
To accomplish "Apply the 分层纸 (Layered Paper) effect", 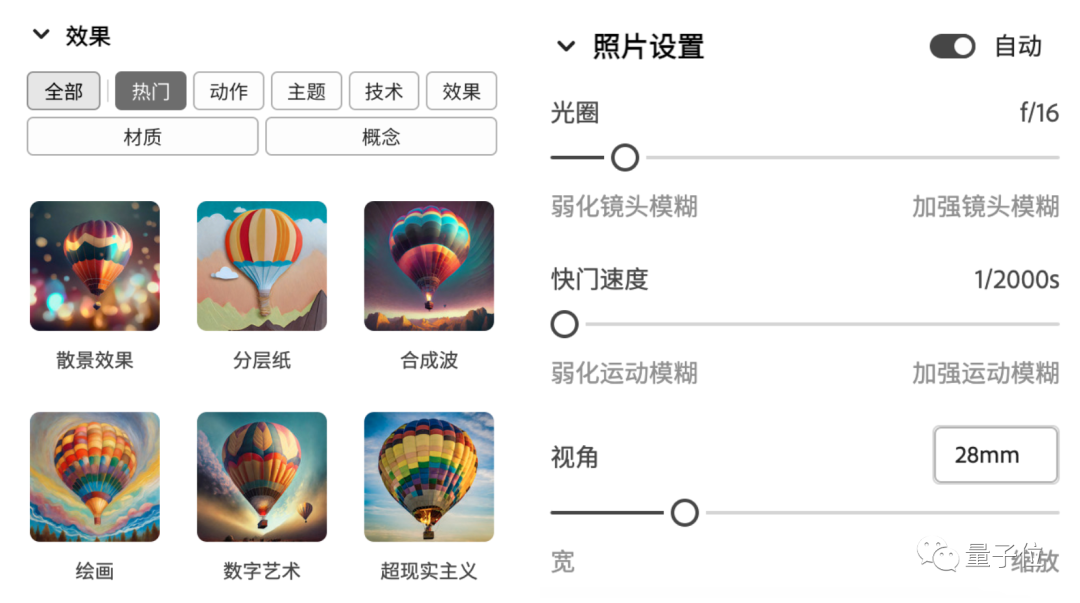I will click(261, 266).
